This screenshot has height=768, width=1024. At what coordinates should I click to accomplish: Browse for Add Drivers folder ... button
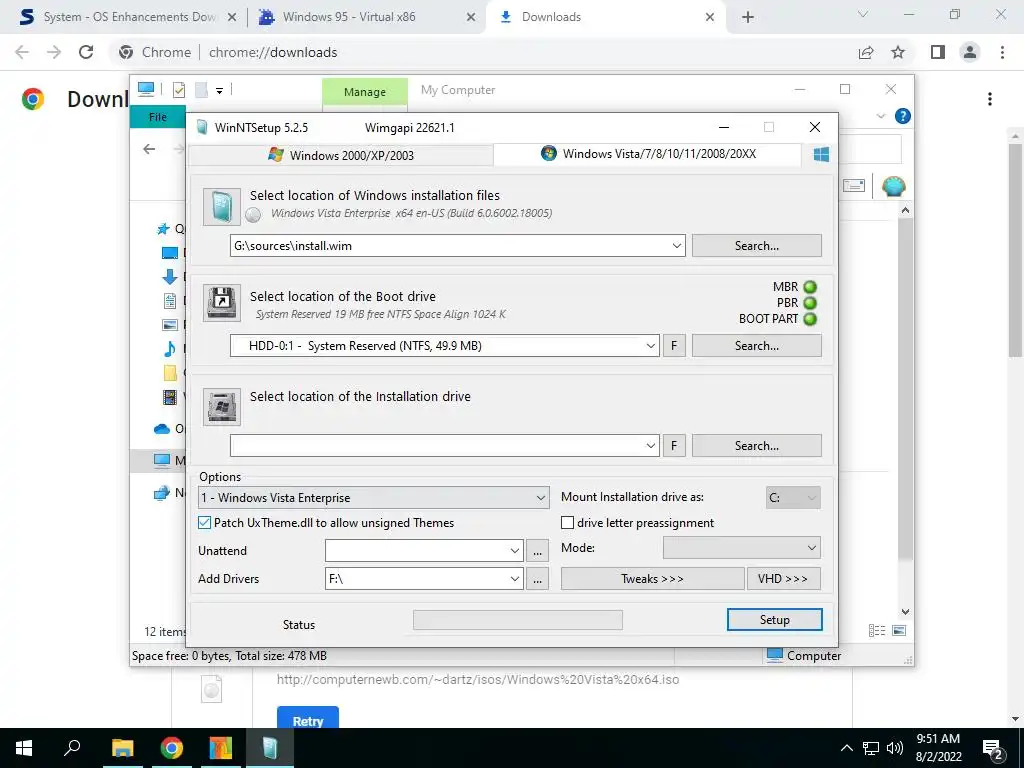(537, 579)
